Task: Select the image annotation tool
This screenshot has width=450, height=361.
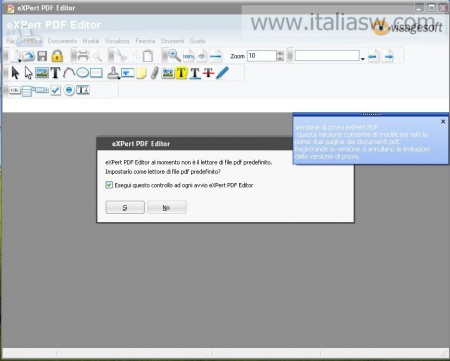Action: [x=168, y=73]
